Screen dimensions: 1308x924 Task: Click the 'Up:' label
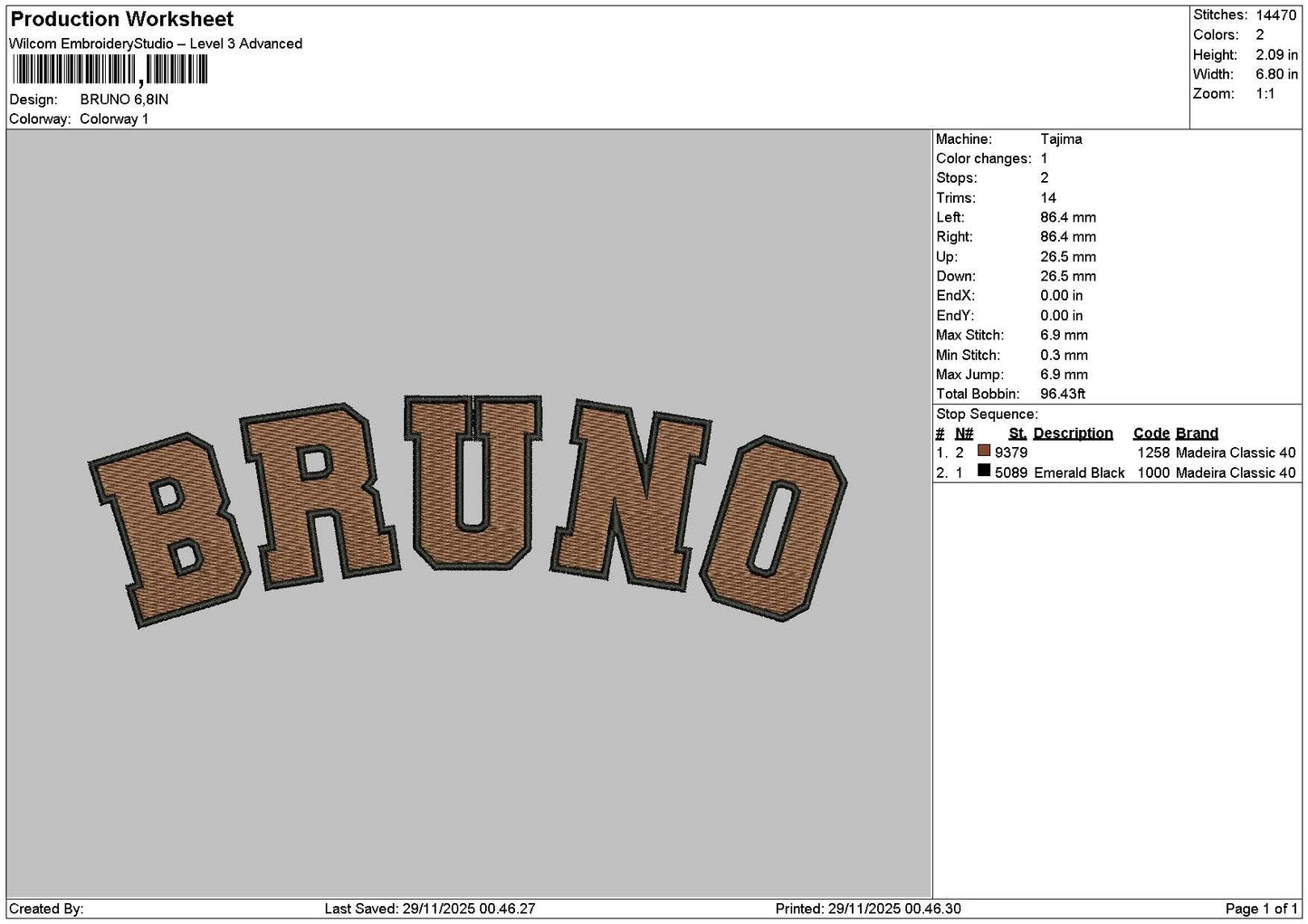point(947,257)
